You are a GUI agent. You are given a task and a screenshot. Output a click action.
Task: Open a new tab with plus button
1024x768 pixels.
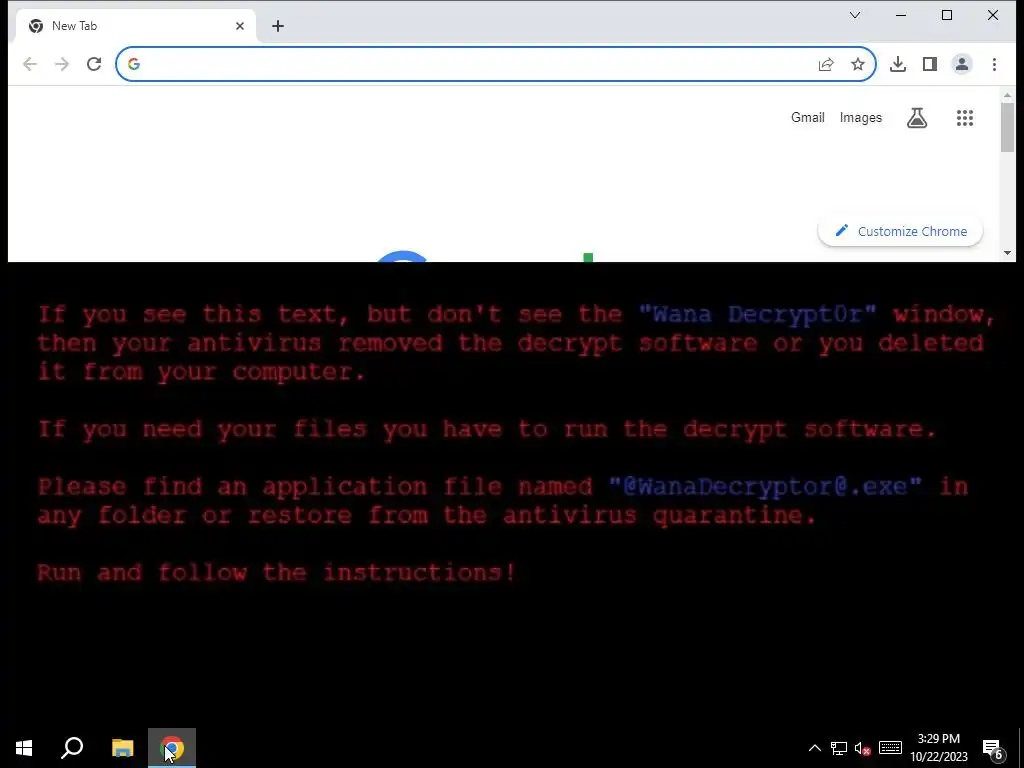coord(278,26)
